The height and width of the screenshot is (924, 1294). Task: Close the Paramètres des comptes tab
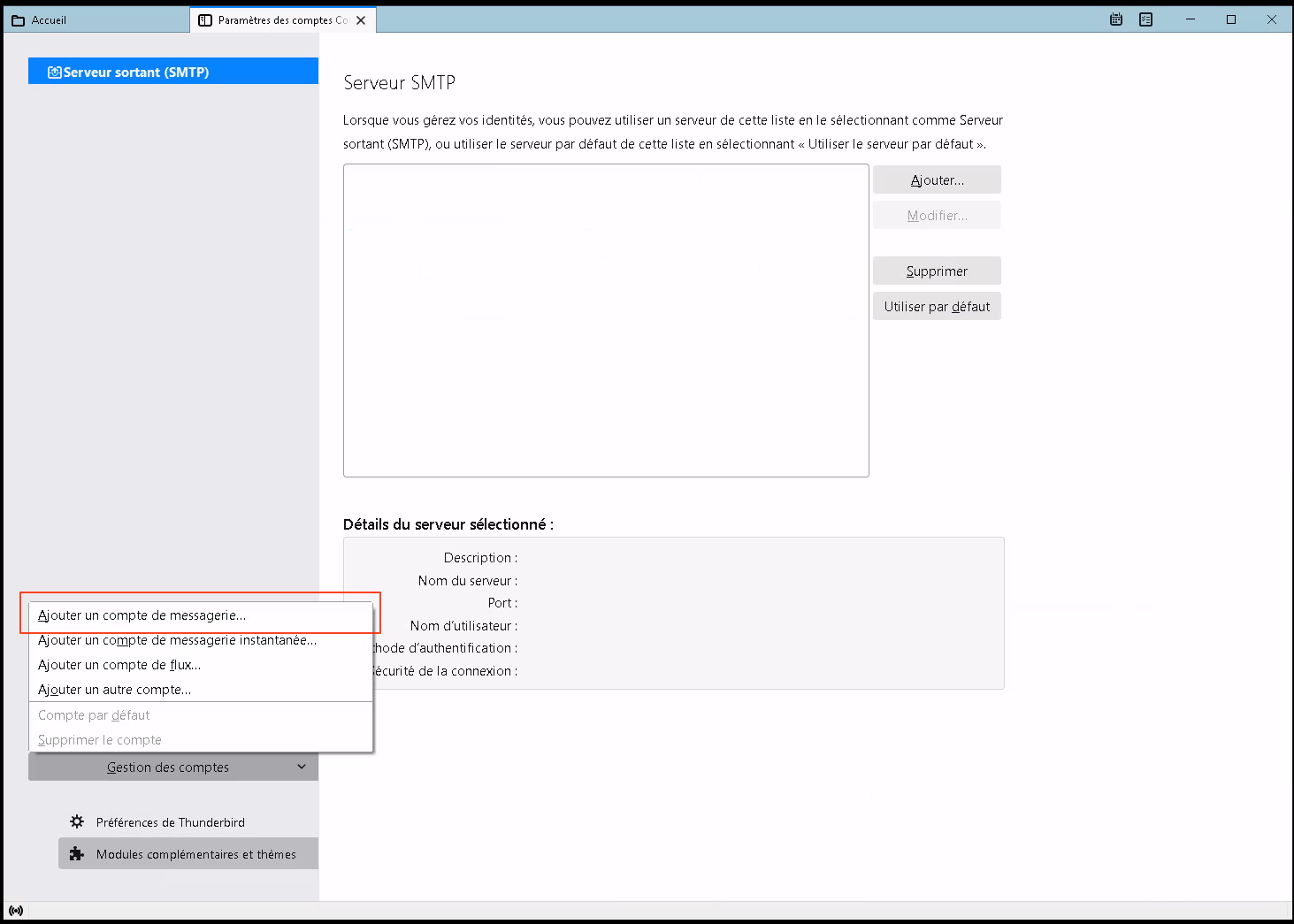pos(361,20)
